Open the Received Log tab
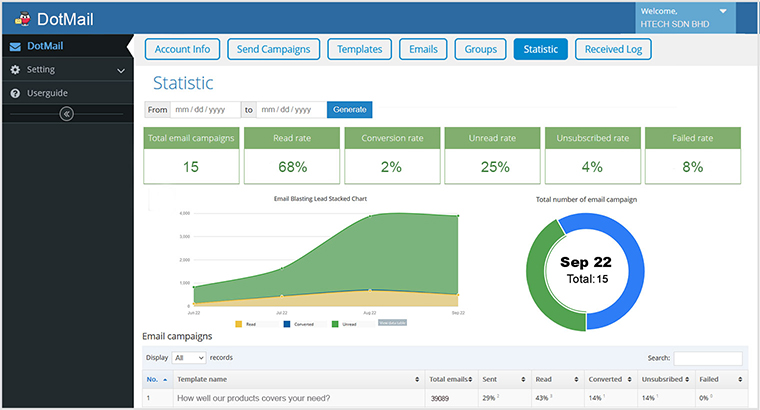The width and height of the screenshot is (760, 410). pyautogui.click(x=614, y=49)
